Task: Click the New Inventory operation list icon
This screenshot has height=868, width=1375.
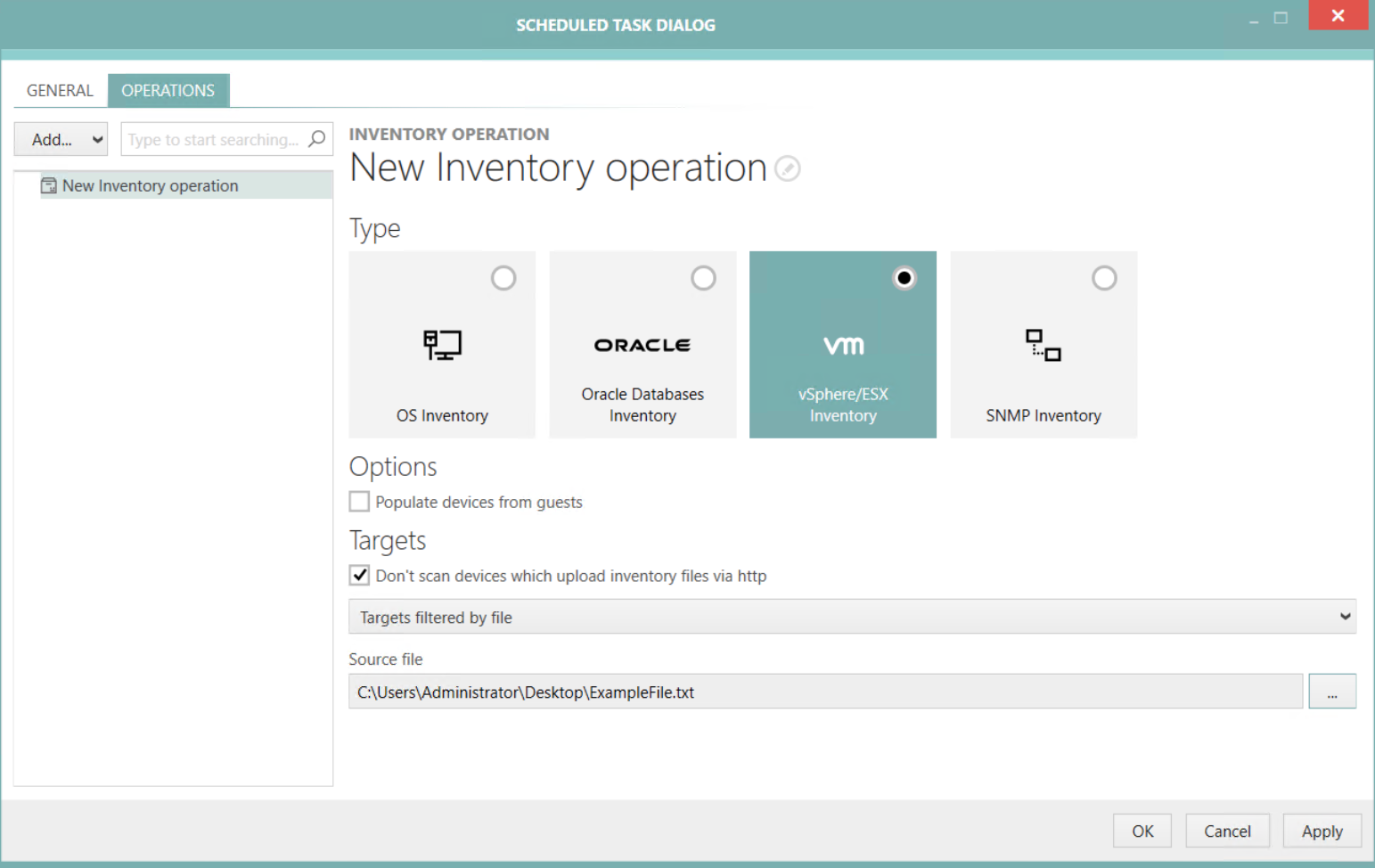Action: coord(48,185)
